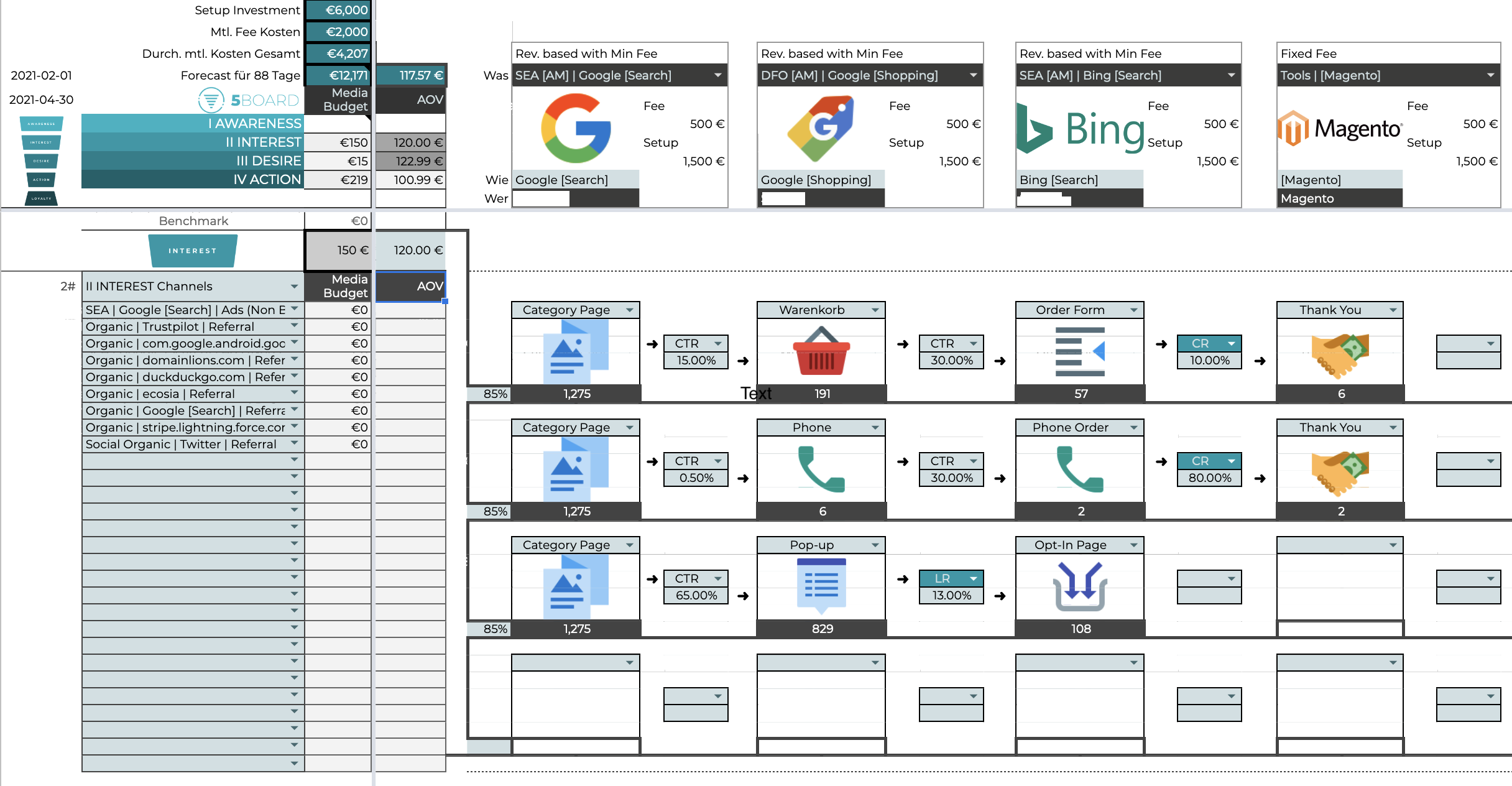Open the SEA [AM] | Google [Search] dropdown
The width and height of the screenshot is (1512, 786).
(x=718, y=75)
